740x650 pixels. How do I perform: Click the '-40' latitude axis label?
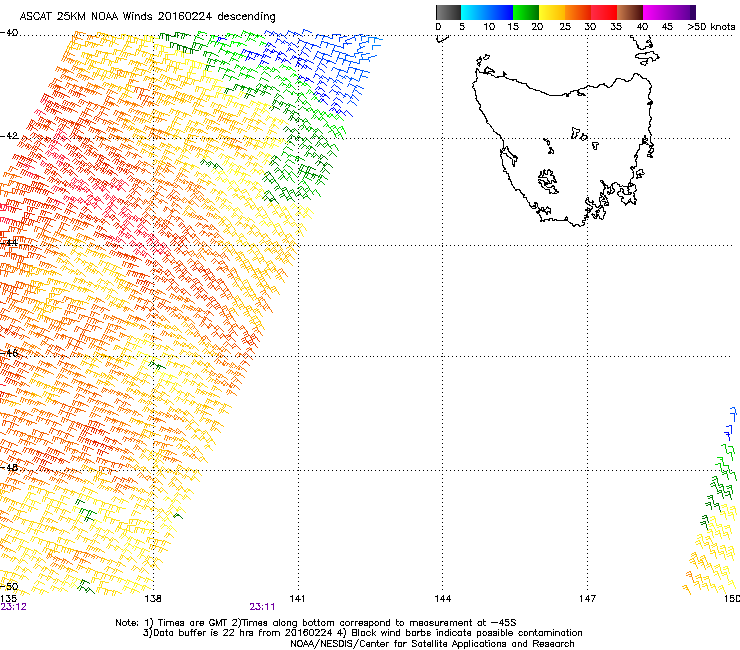click(9, 33)
